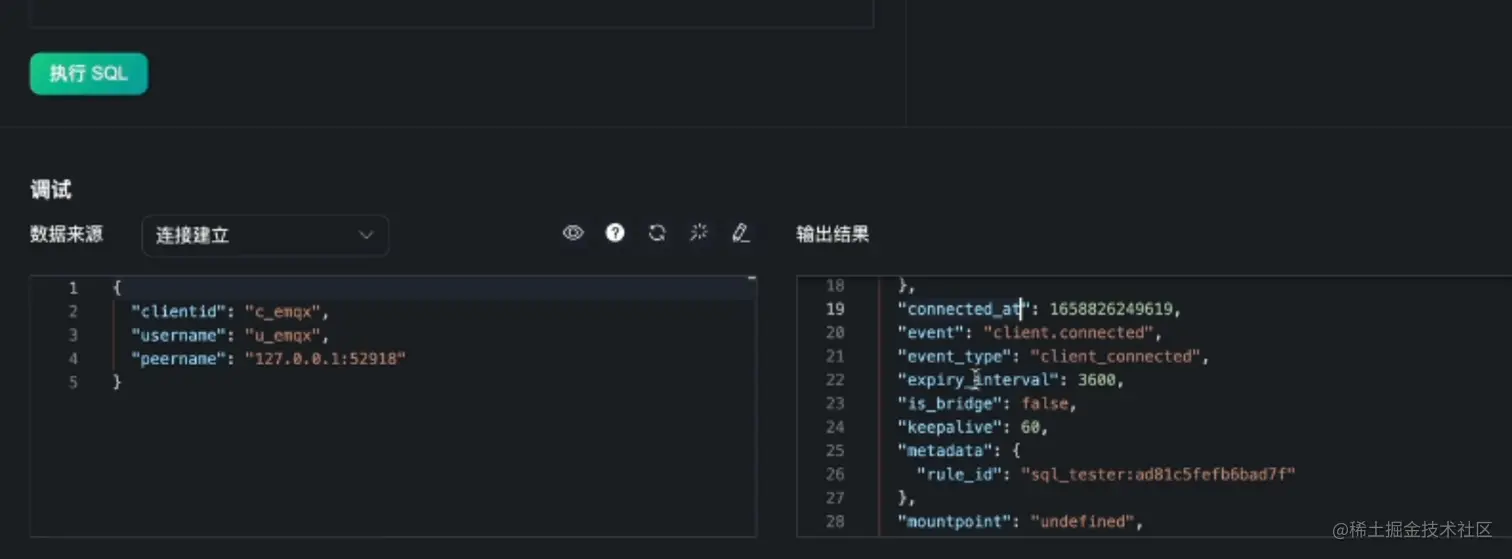Screen dimensions: 1512x559
Task: Click line number 26 in output gutter
Action: (835, 474)
